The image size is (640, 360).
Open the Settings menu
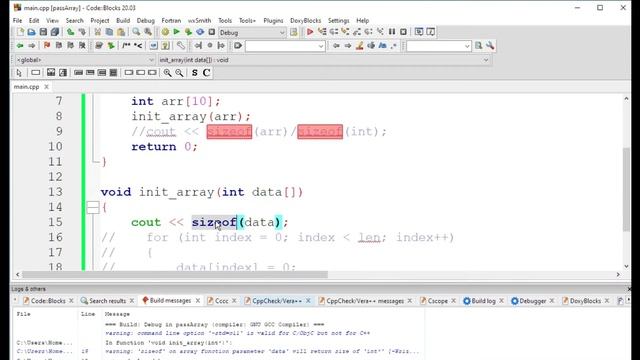(338, 20)
